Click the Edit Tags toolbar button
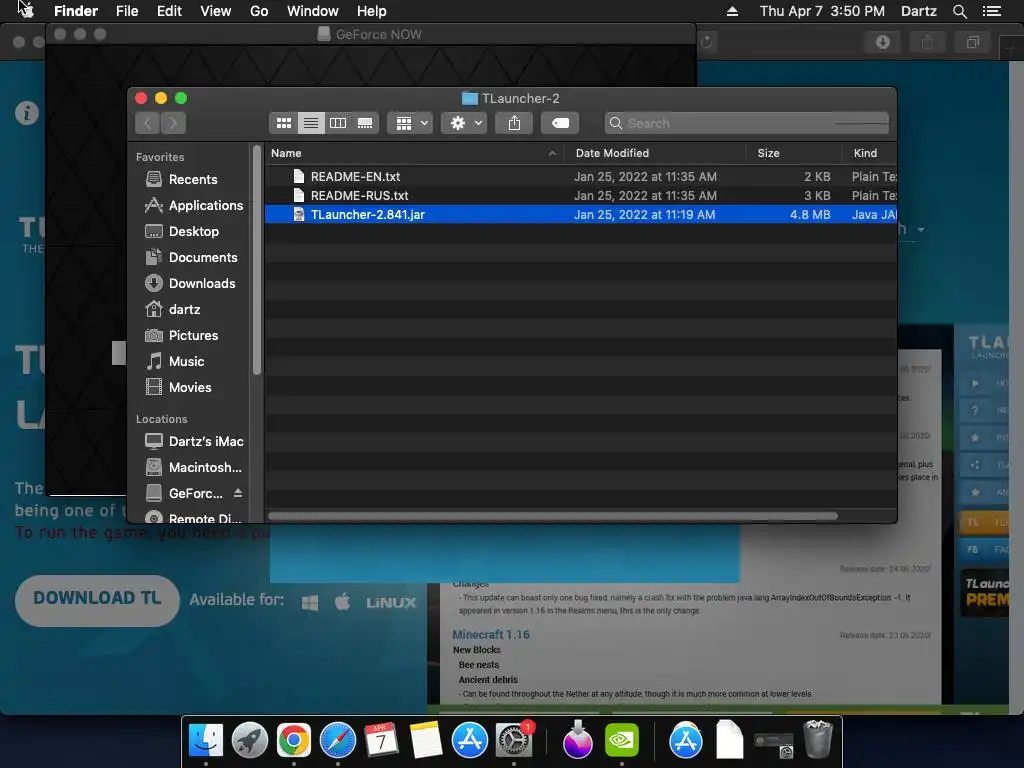1024x768 pixels. tap(560, 123)
